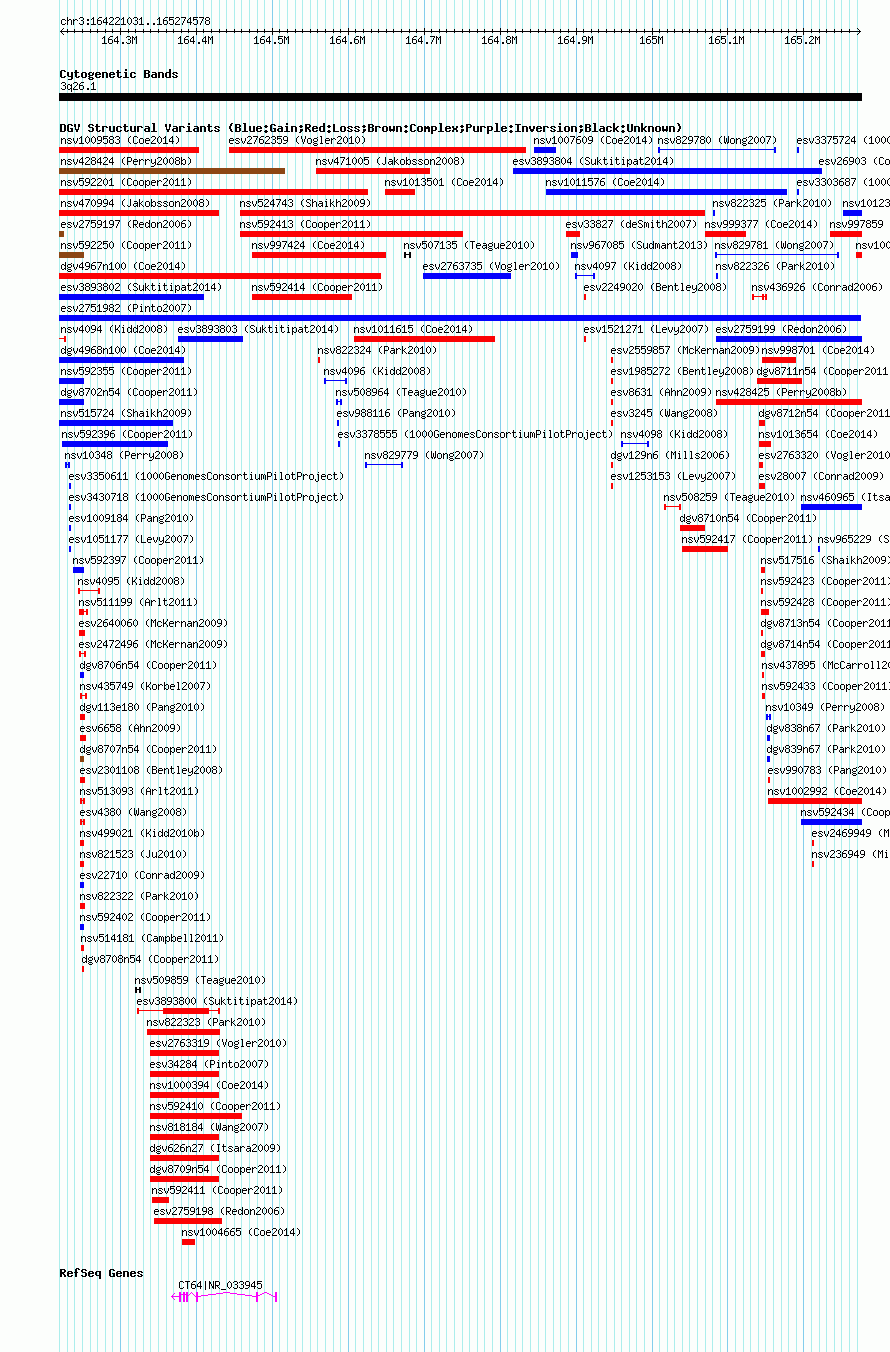Screen dimensions: 890x1352
Task: Click nsv511199 (Arlt2011) label
Action: pyautogui.click(x=138, y=602)
